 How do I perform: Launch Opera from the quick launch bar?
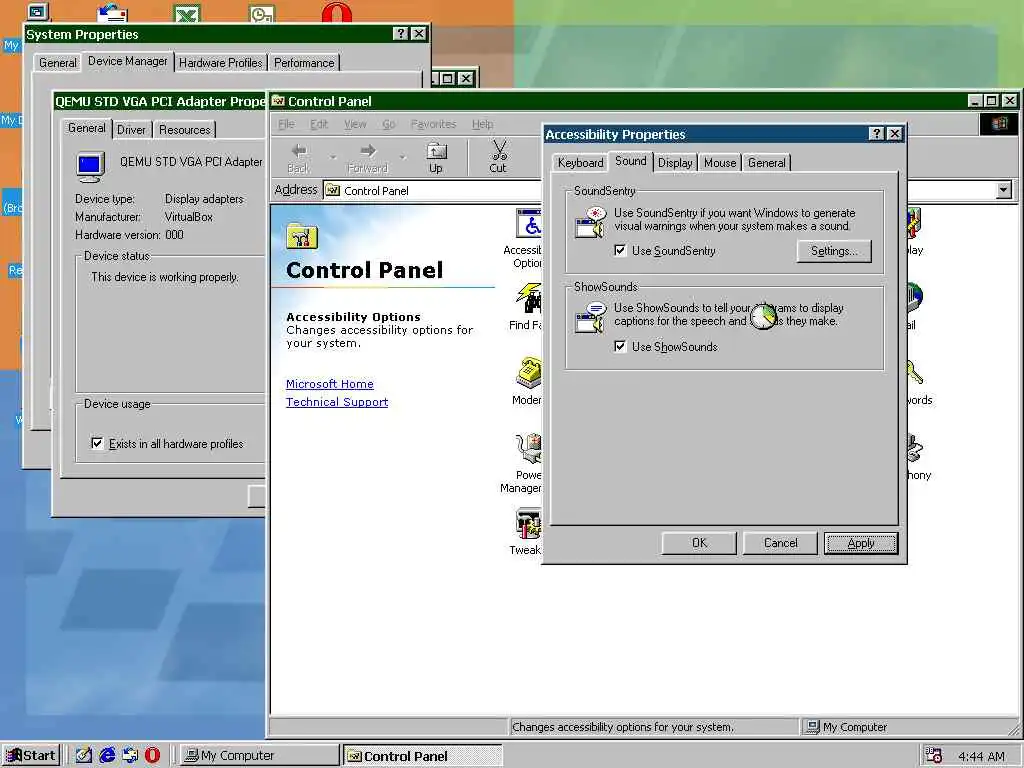pyautogui.click(x=152, y=755)
